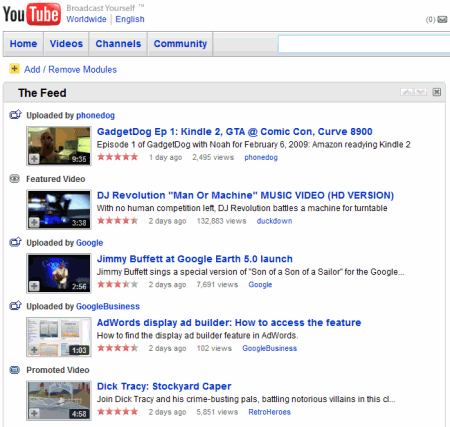Add Jimmy Buffett video to quicklist
The image size is (450, 427).
point(34,286)
